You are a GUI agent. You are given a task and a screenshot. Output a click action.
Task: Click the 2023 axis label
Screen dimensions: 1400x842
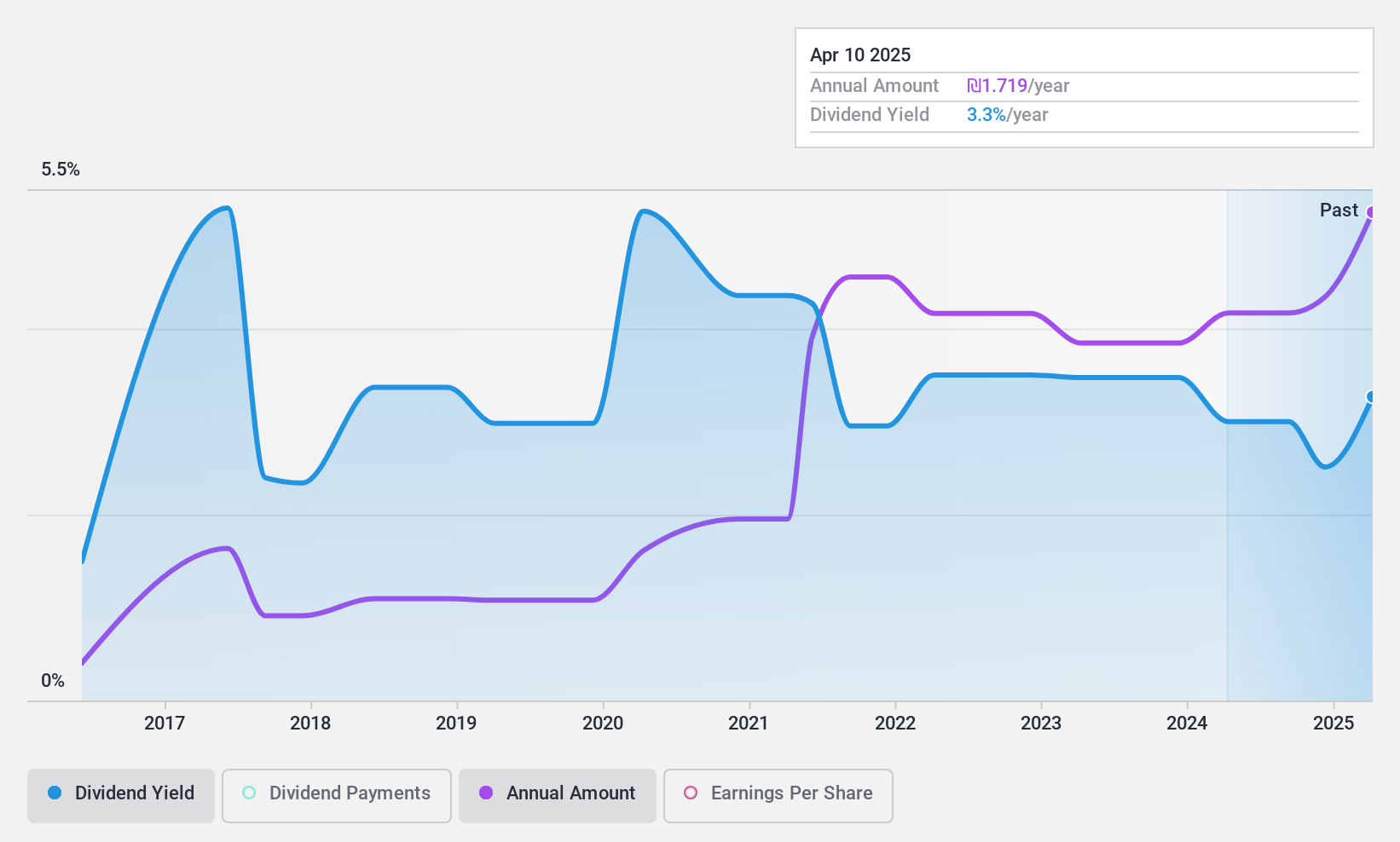tap(1041, 724)
